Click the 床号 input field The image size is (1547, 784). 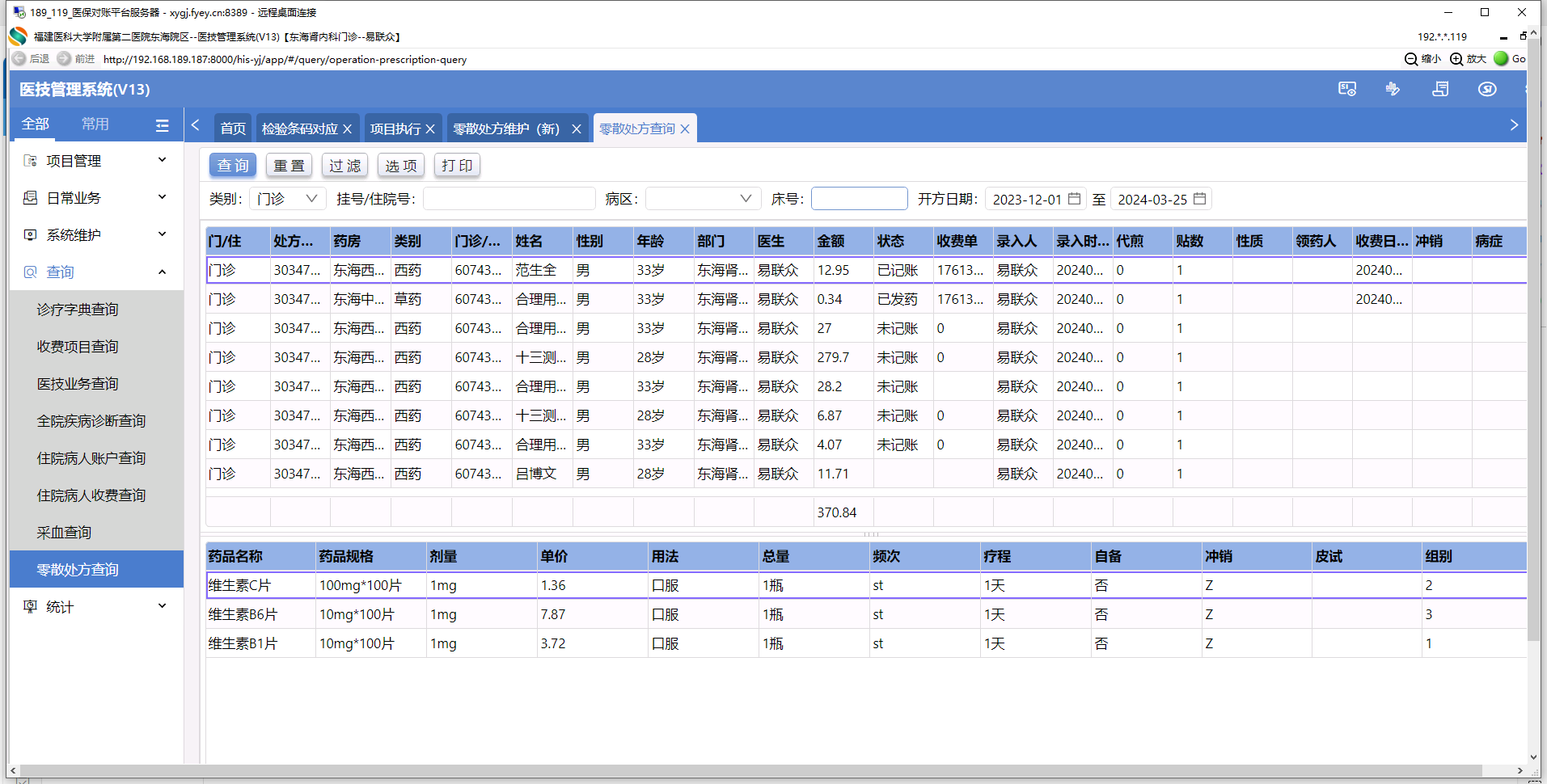(859, 199)
